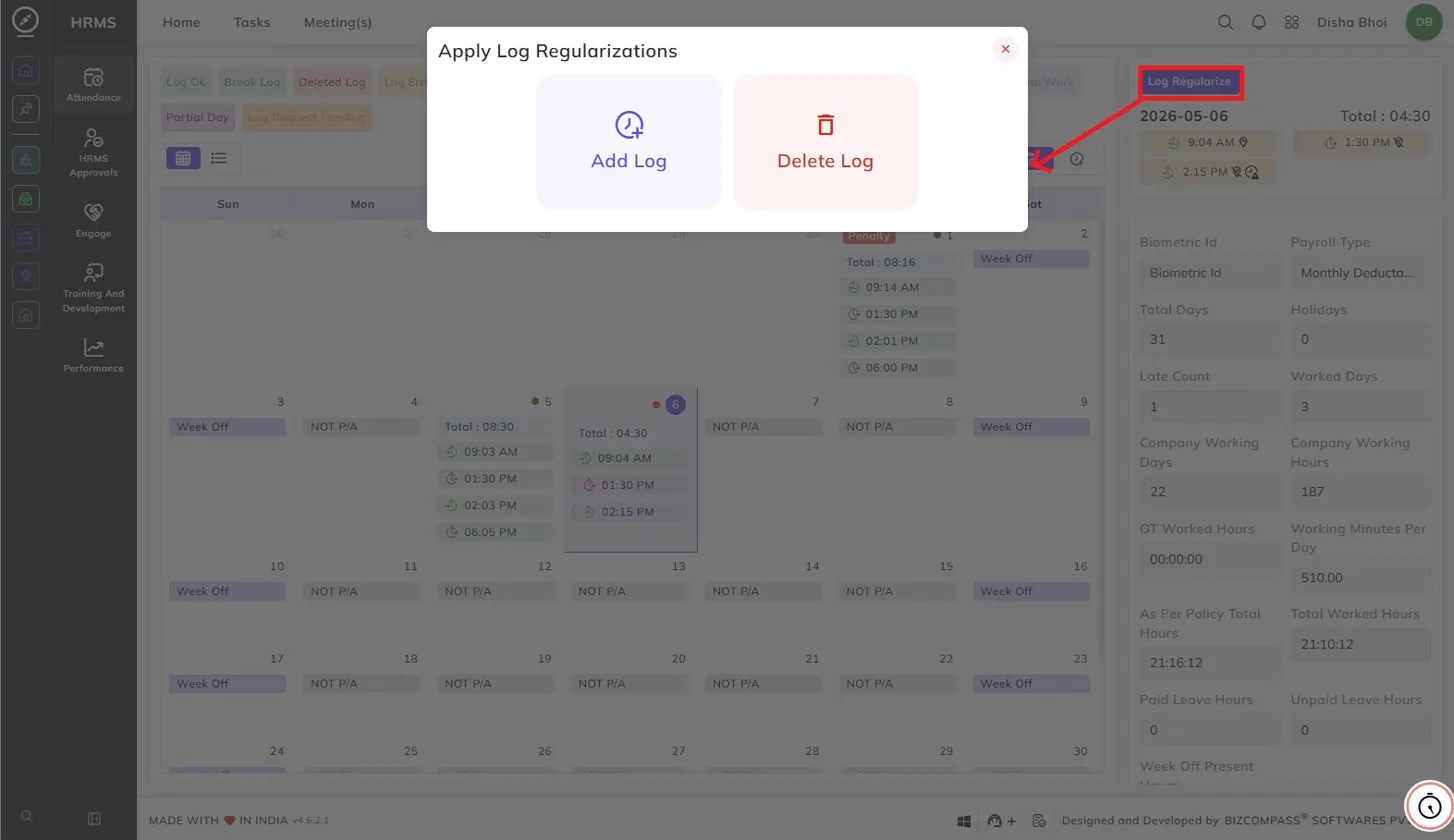Click the Windows logo icon in footer
This screenshot has height=840, width=1454.
(964, 820)
